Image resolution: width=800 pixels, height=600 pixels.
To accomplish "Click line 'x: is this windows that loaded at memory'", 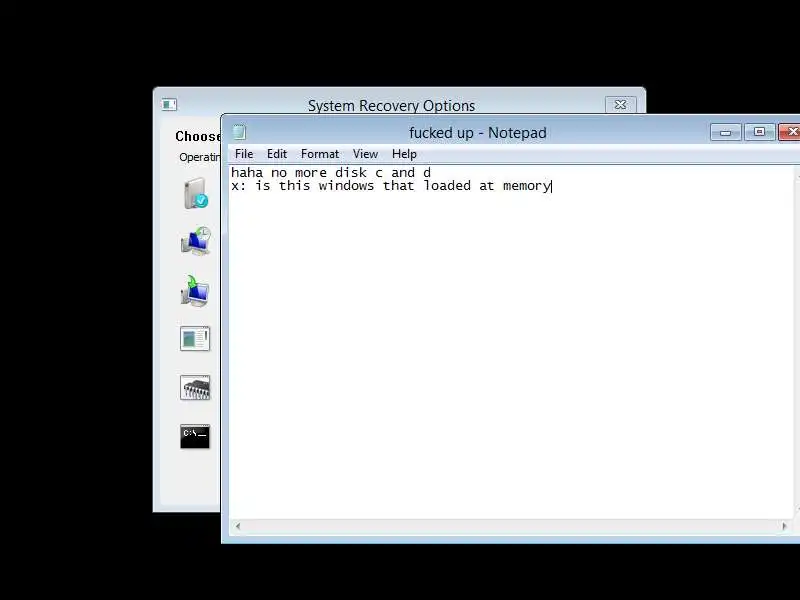I will (391, 186).
